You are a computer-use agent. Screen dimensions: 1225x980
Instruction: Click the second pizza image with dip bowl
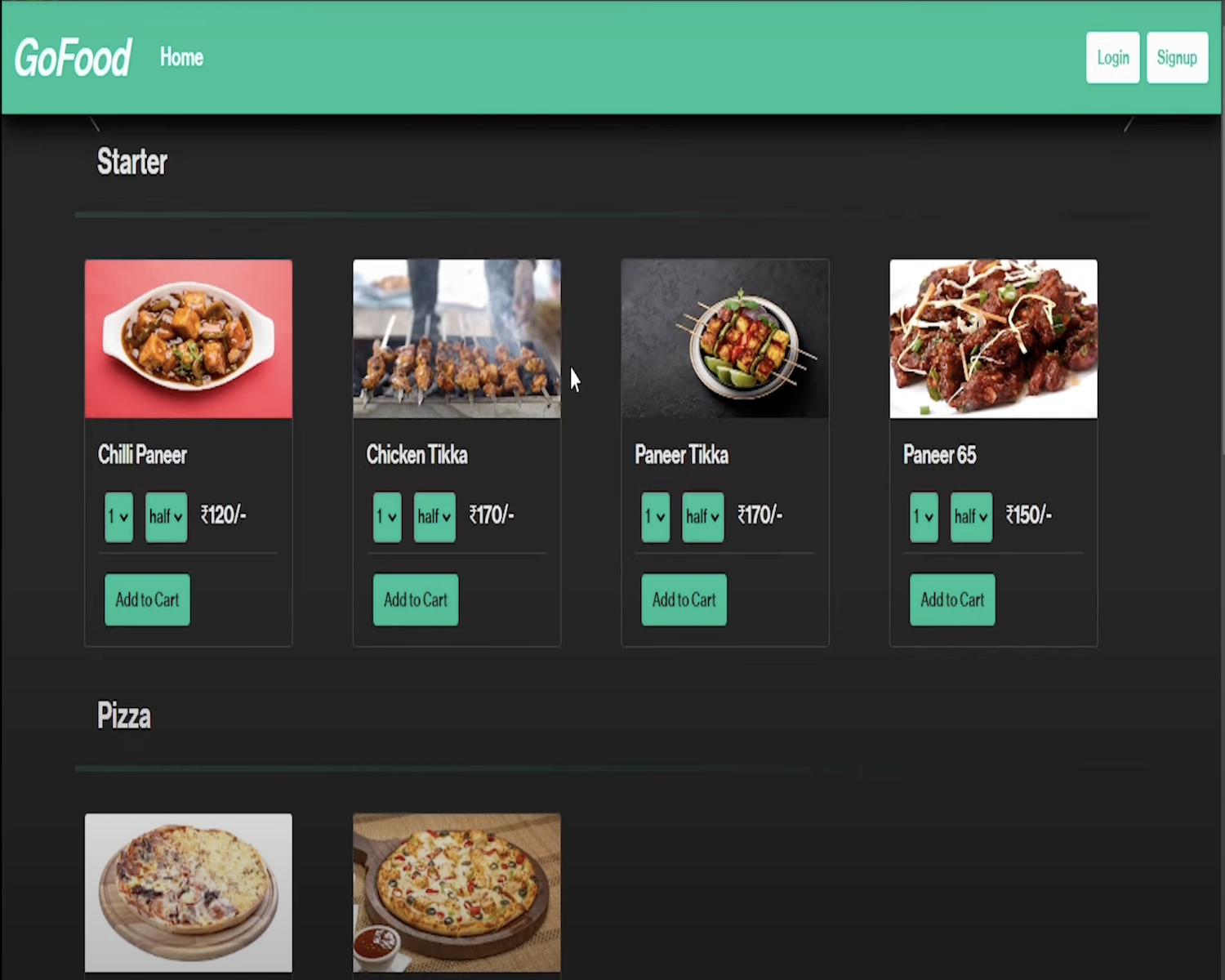[457, 893]
